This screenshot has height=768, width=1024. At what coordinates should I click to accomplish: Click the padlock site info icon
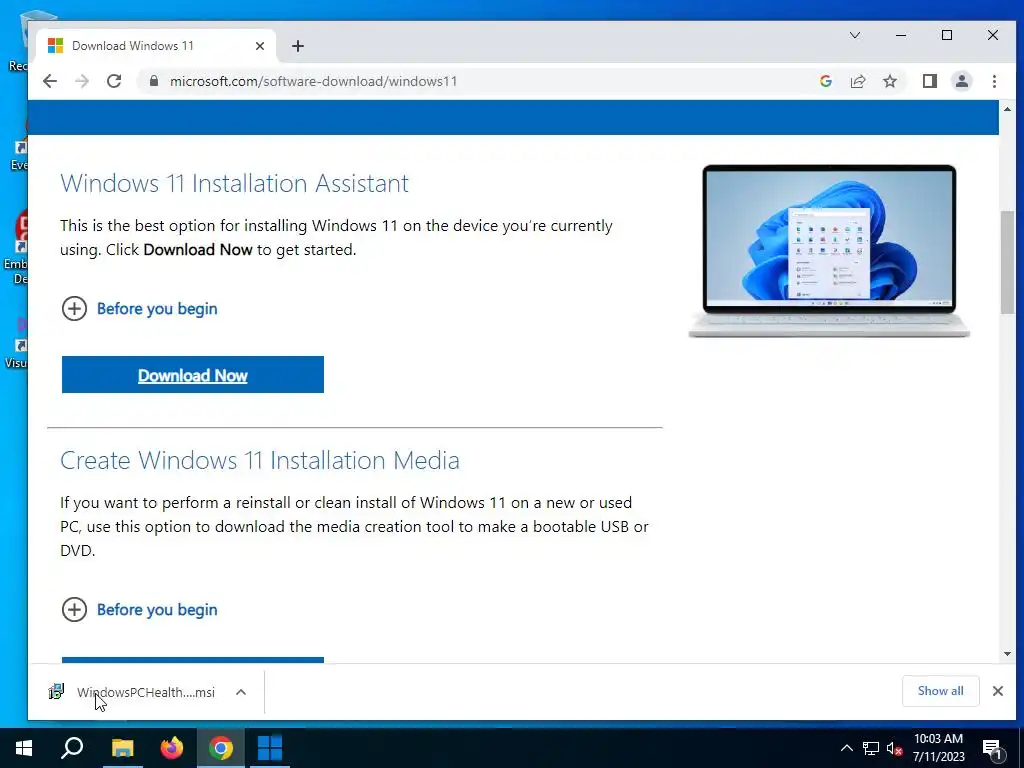153,81
